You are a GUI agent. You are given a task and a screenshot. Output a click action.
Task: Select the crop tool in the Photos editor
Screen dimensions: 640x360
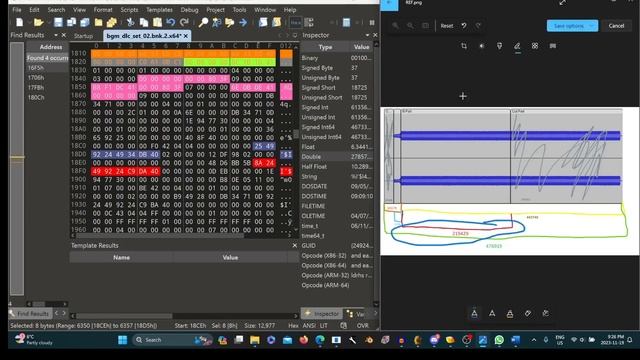464,46
